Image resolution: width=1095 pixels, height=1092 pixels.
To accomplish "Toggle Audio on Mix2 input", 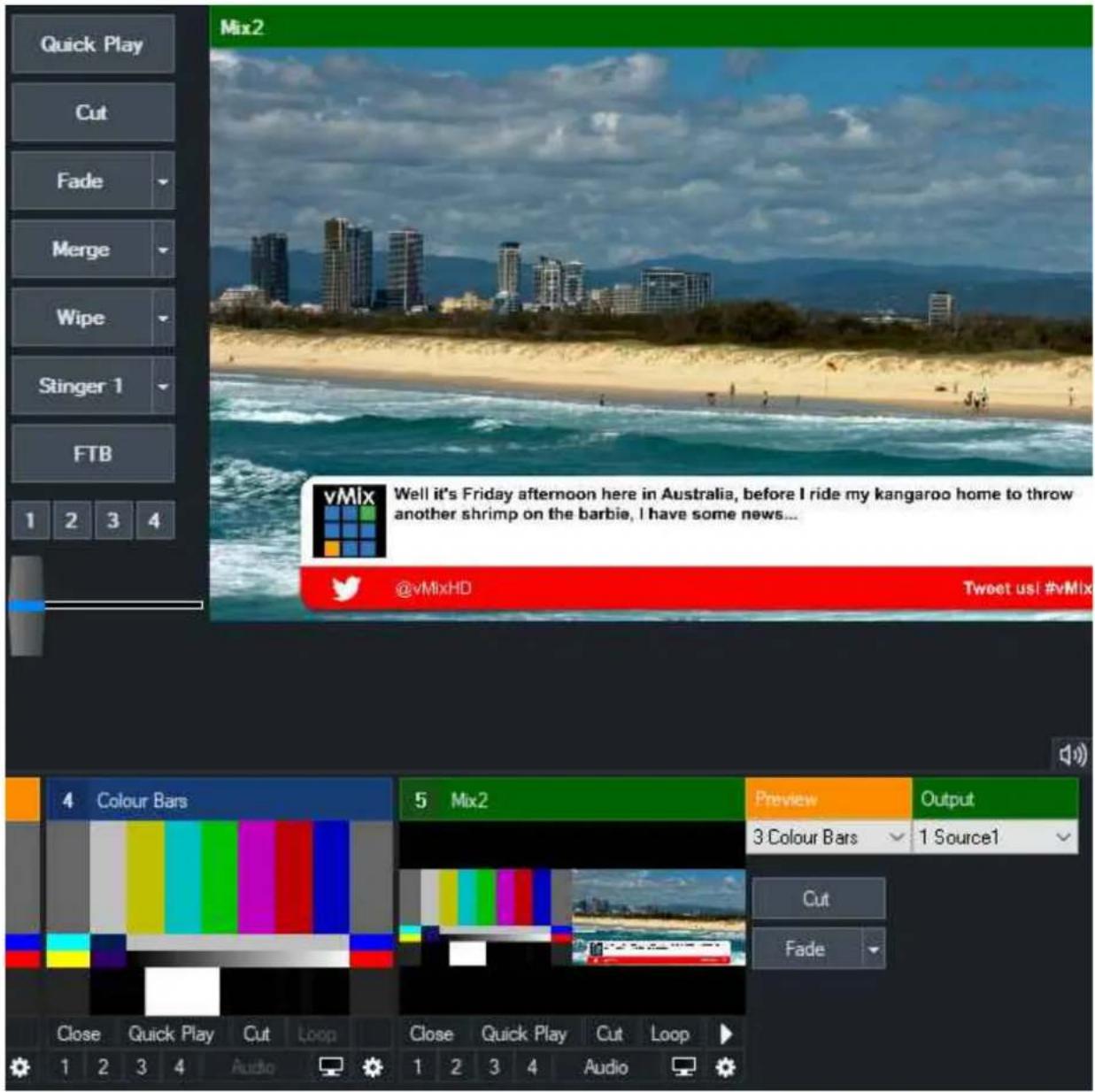I will click(606, 1067).
